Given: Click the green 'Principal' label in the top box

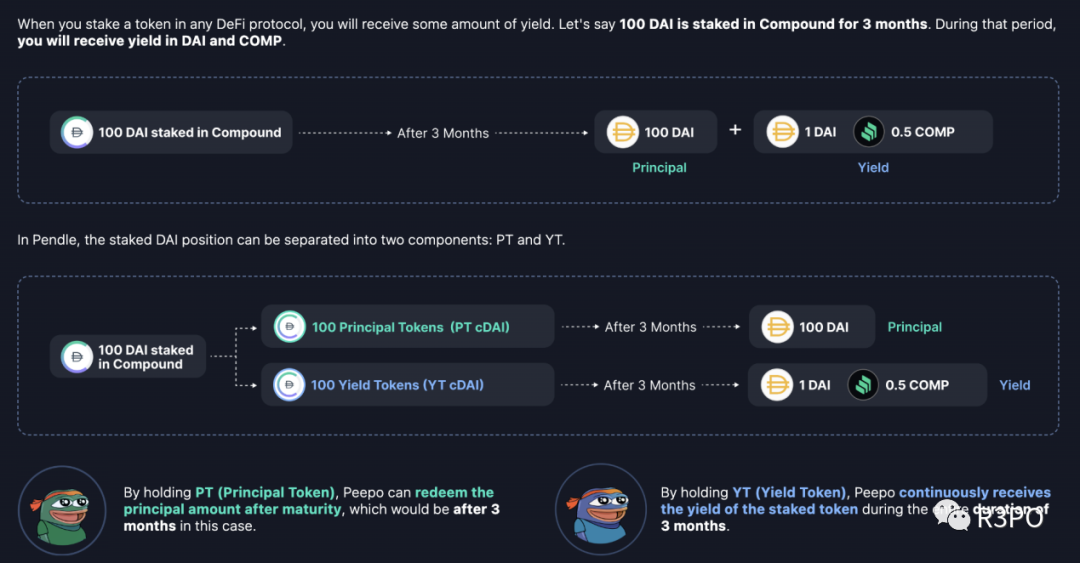Looking at the screenshot, I should pyautogui.click(x=659, y=167).
